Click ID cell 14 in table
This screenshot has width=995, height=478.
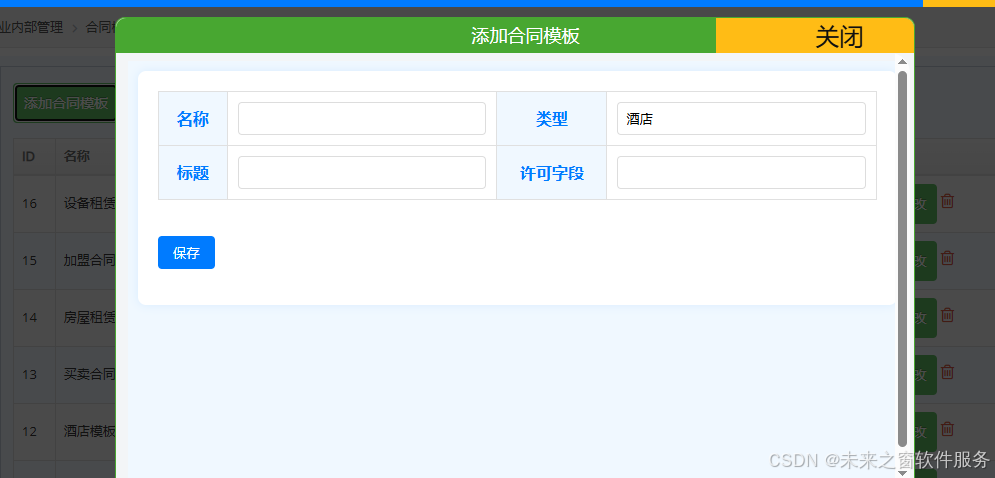point(30,317)
